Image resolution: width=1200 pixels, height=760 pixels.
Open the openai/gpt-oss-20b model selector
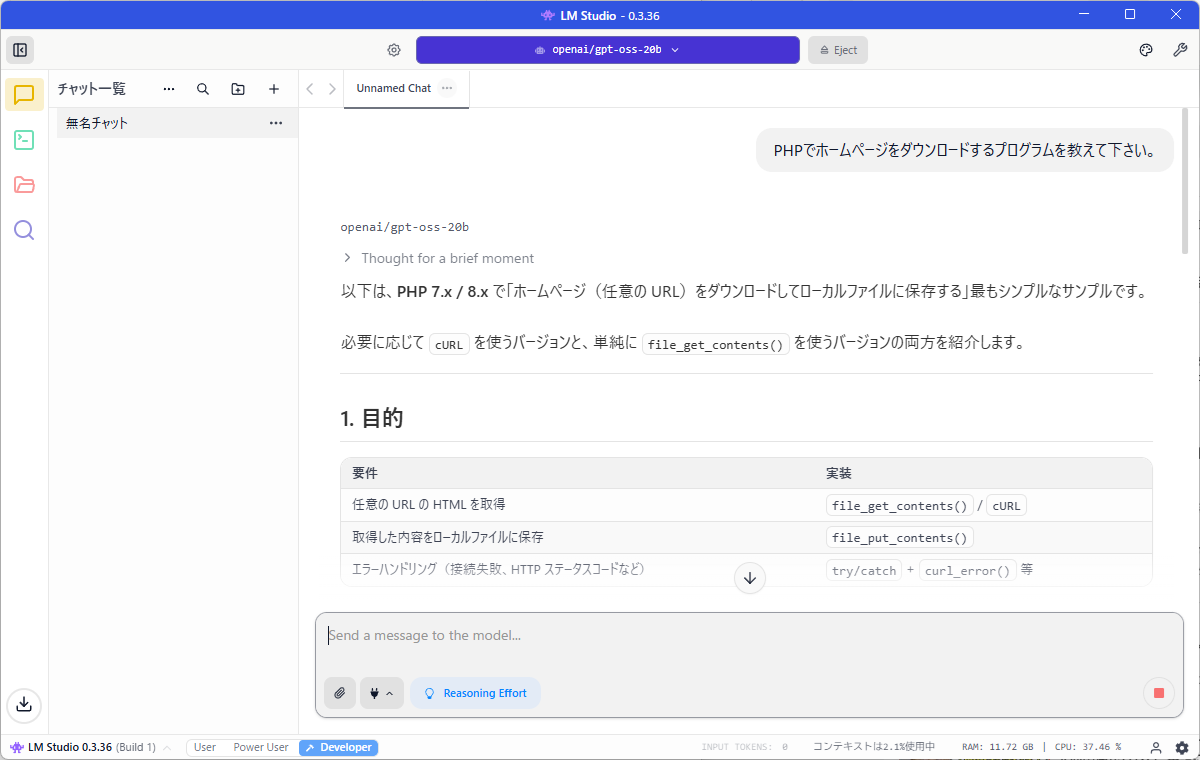607,50
